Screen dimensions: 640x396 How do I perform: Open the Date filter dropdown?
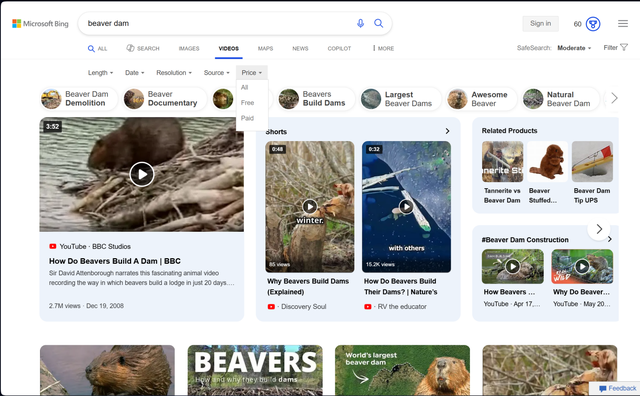pyautogui.click(x=135, y=73)
